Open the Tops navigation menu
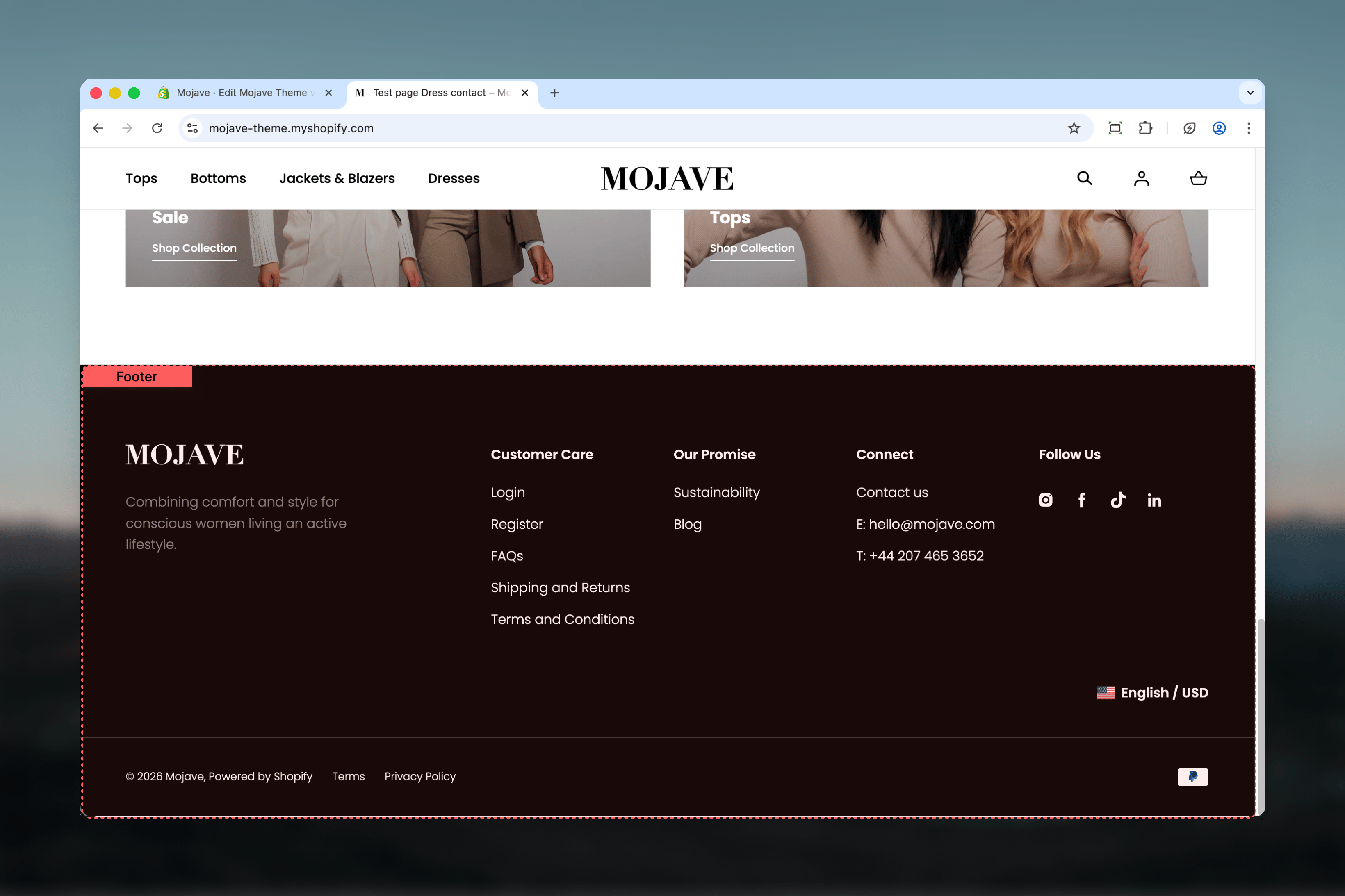Viewport: 1345px width, 896px height. pos(141,178)
